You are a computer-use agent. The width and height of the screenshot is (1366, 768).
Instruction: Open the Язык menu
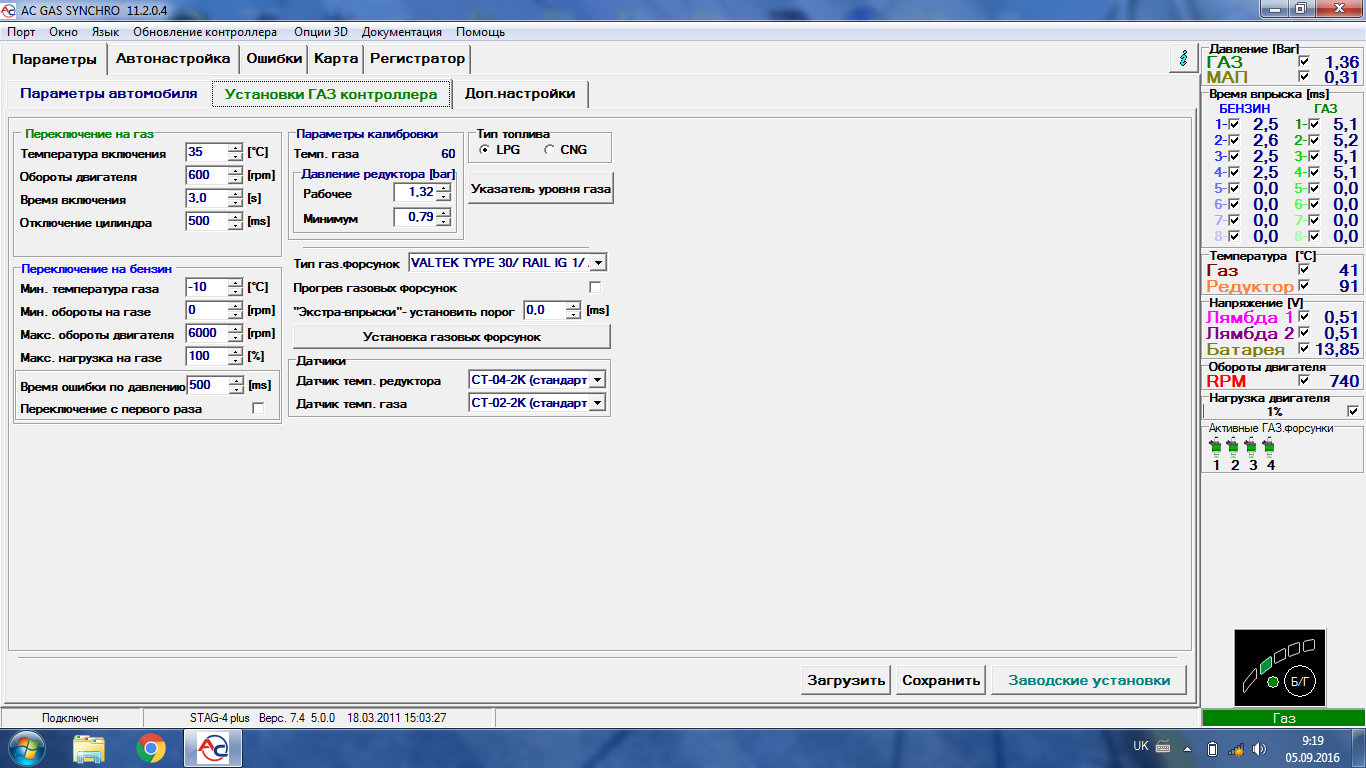[x=105, y=32]
